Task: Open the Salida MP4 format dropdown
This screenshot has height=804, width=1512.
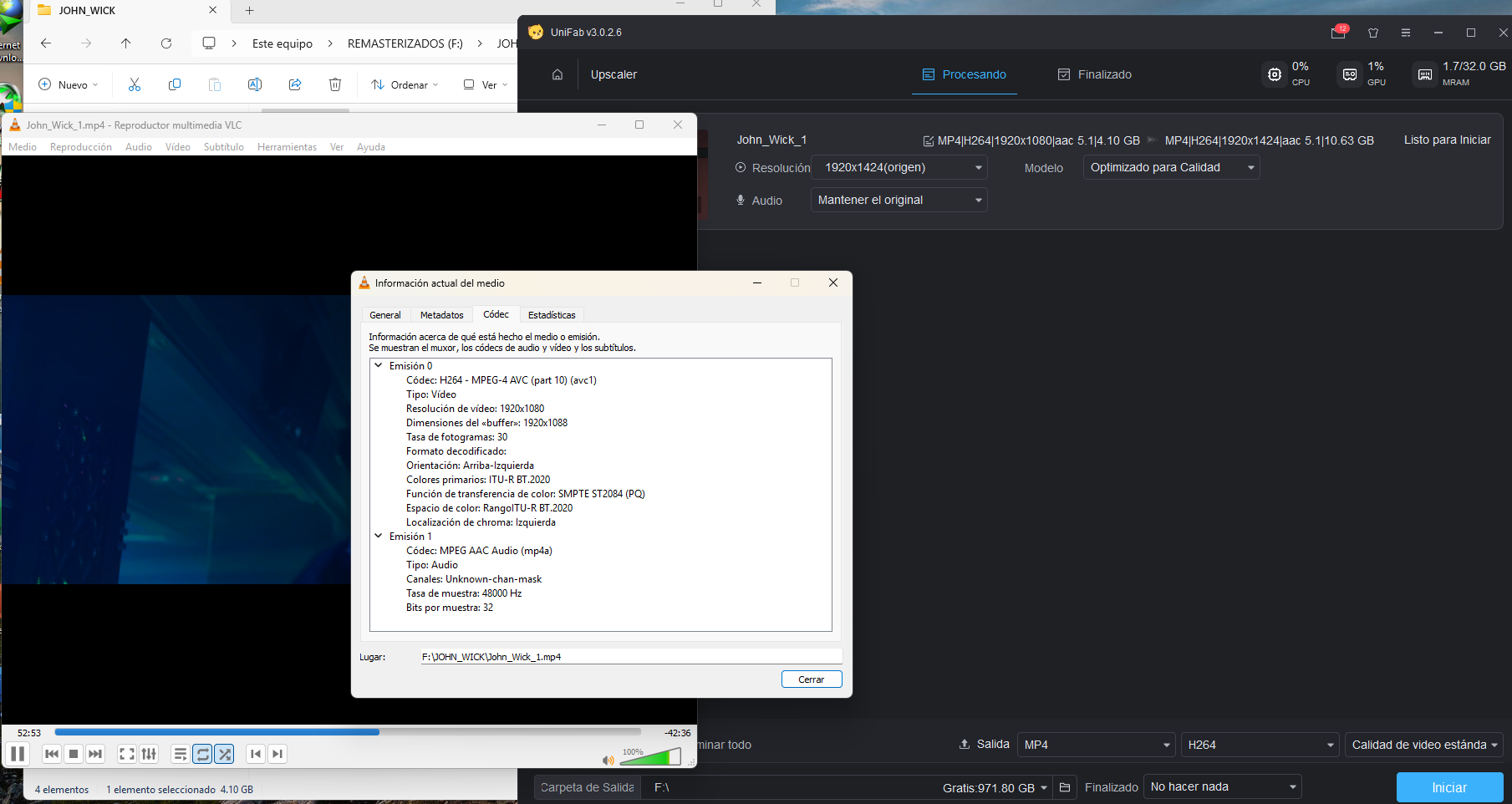Action: 1097,745
